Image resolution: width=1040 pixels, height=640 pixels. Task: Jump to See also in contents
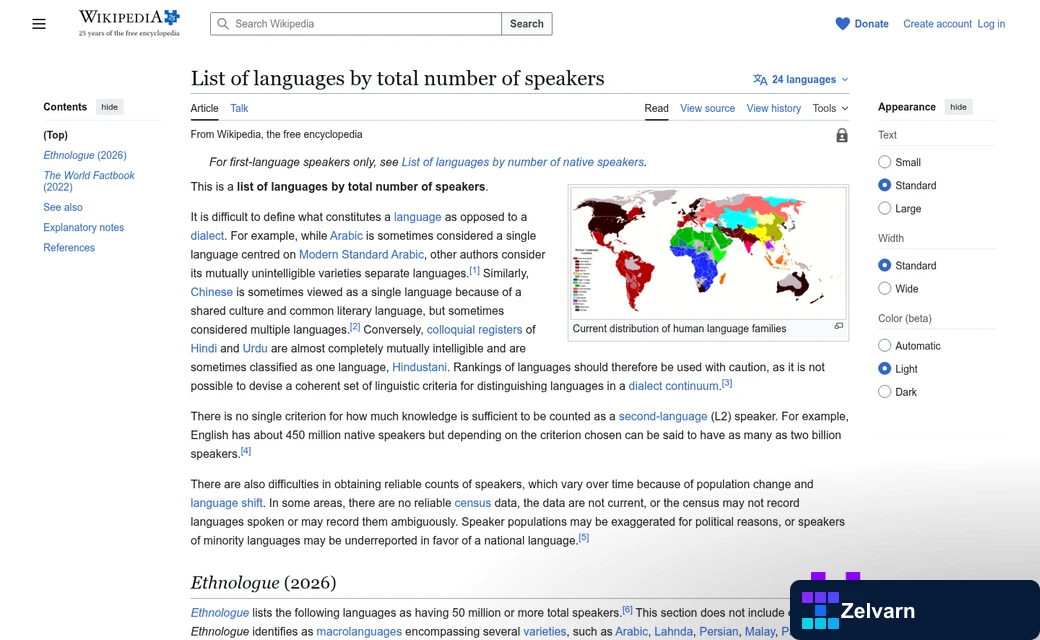(x=63, y=207)
